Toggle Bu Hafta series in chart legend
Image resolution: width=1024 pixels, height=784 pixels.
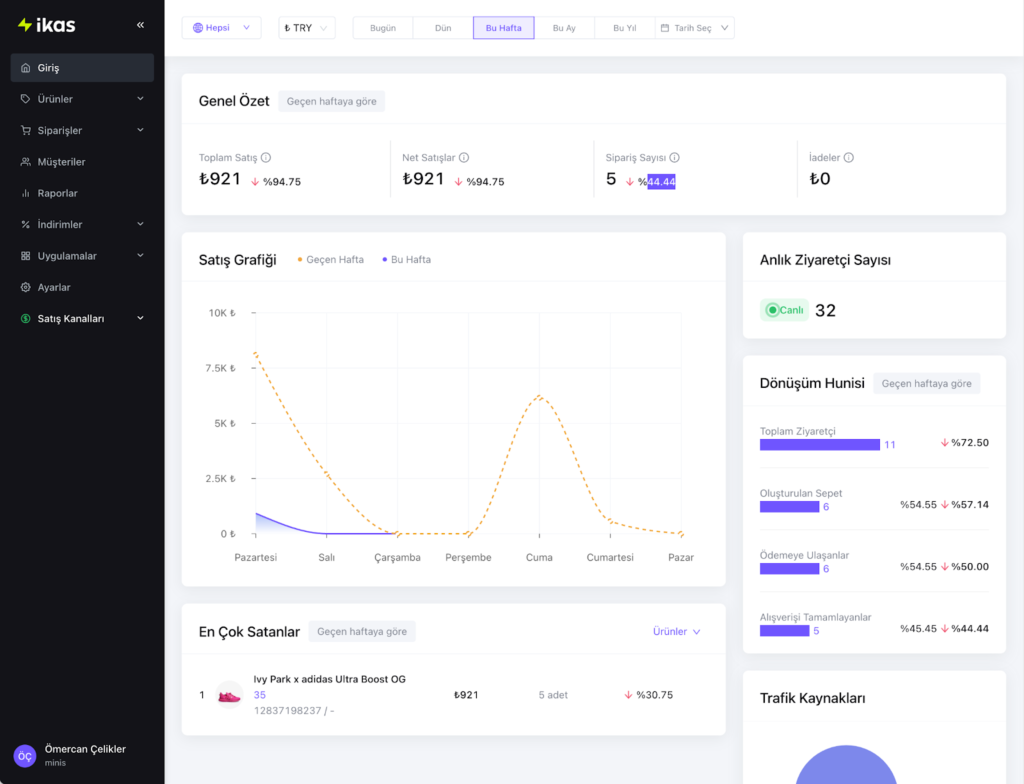[406, 260]
